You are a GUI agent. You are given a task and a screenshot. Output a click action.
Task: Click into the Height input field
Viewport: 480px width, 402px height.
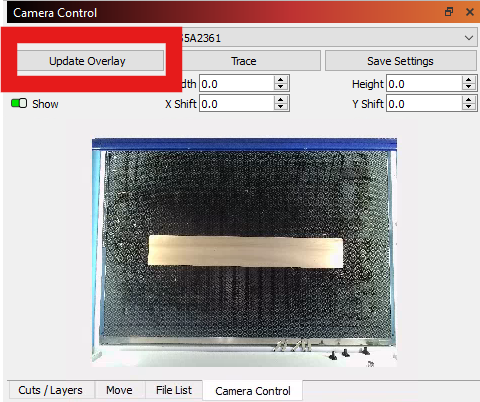424,84
